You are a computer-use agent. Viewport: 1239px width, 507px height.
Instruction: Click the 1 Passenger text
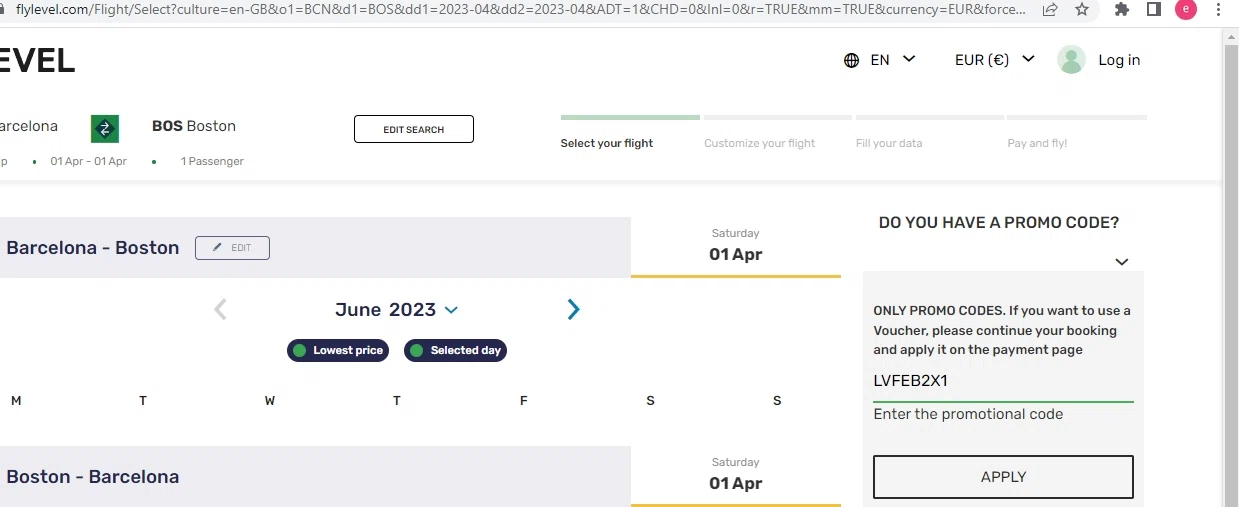pyautogui.click(x=212, y=161)
